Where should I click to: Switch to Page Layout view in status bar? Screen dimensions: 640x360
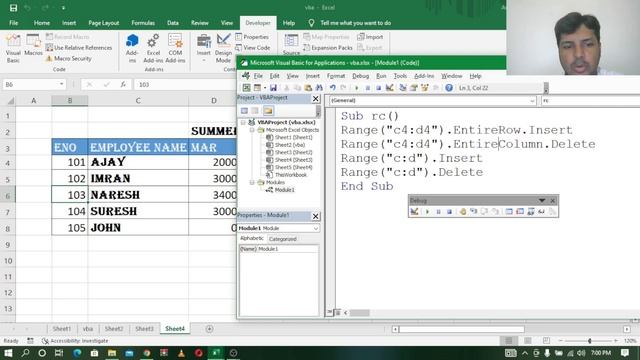click(527, 341)
